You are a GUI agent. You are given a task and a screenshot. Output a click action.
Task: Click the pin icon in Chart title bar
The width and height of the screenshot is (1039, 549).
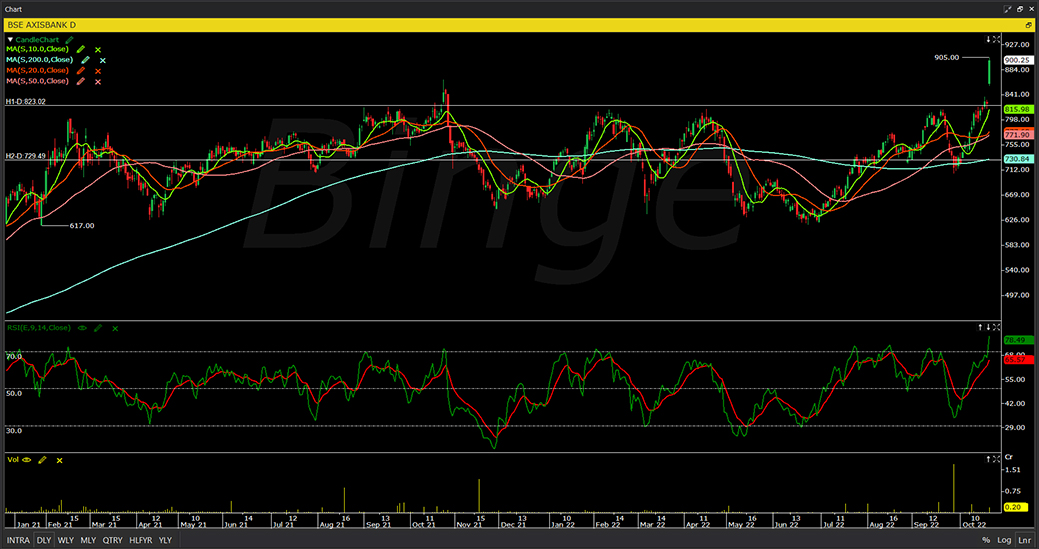[1008, 9]
